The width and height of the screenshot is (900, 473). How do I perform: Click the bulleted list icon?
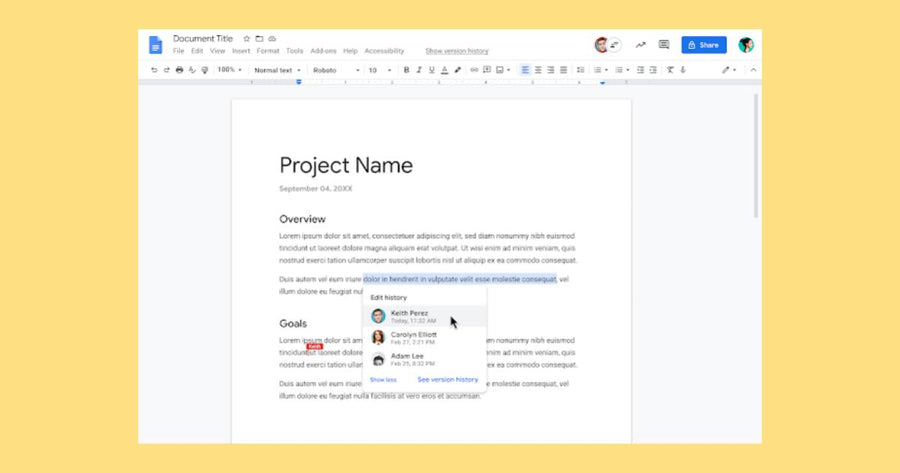click(x=619, y=70)
